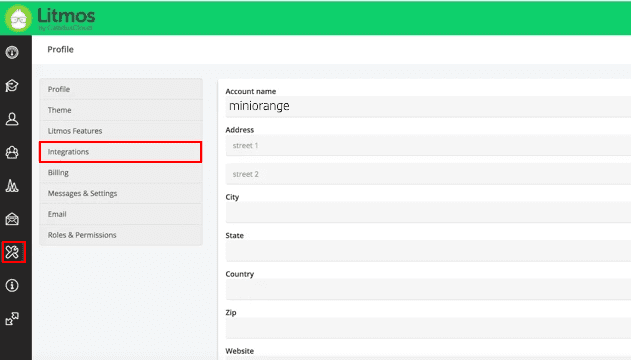Click the Zip input field
Screen dimensions: 631x360
pos(428,328)
